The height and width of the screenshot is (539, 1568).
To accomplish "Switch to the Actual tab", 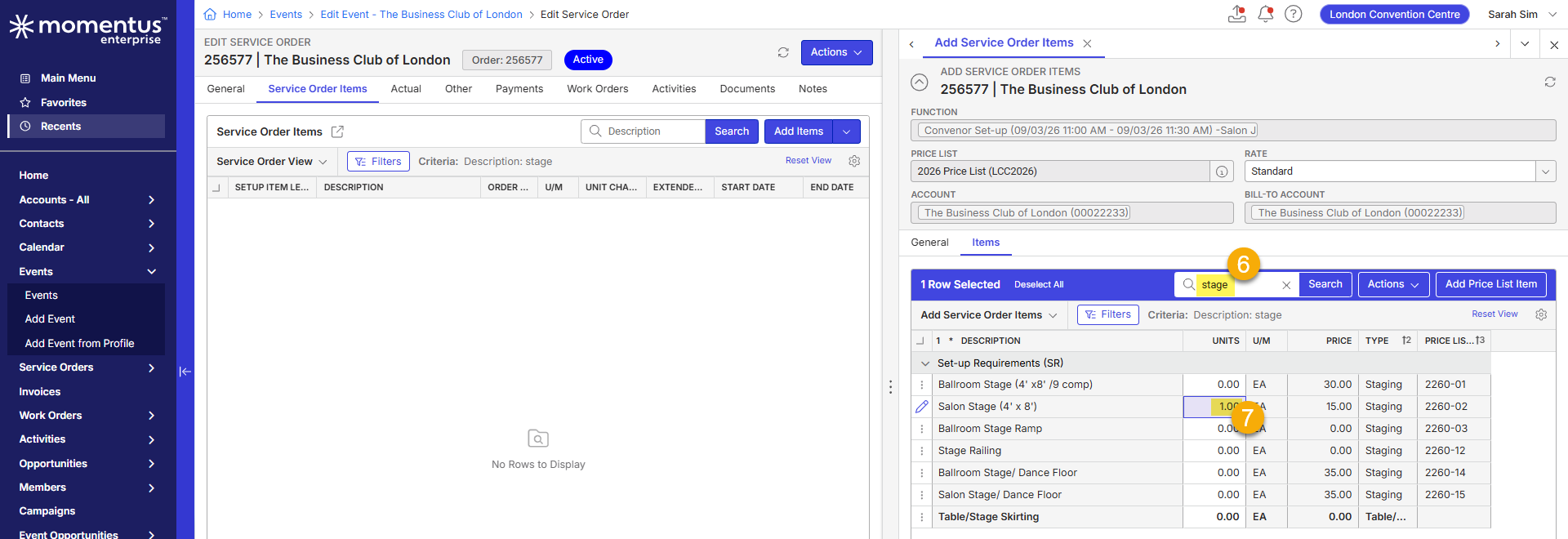I will click(x=406, y=89).
